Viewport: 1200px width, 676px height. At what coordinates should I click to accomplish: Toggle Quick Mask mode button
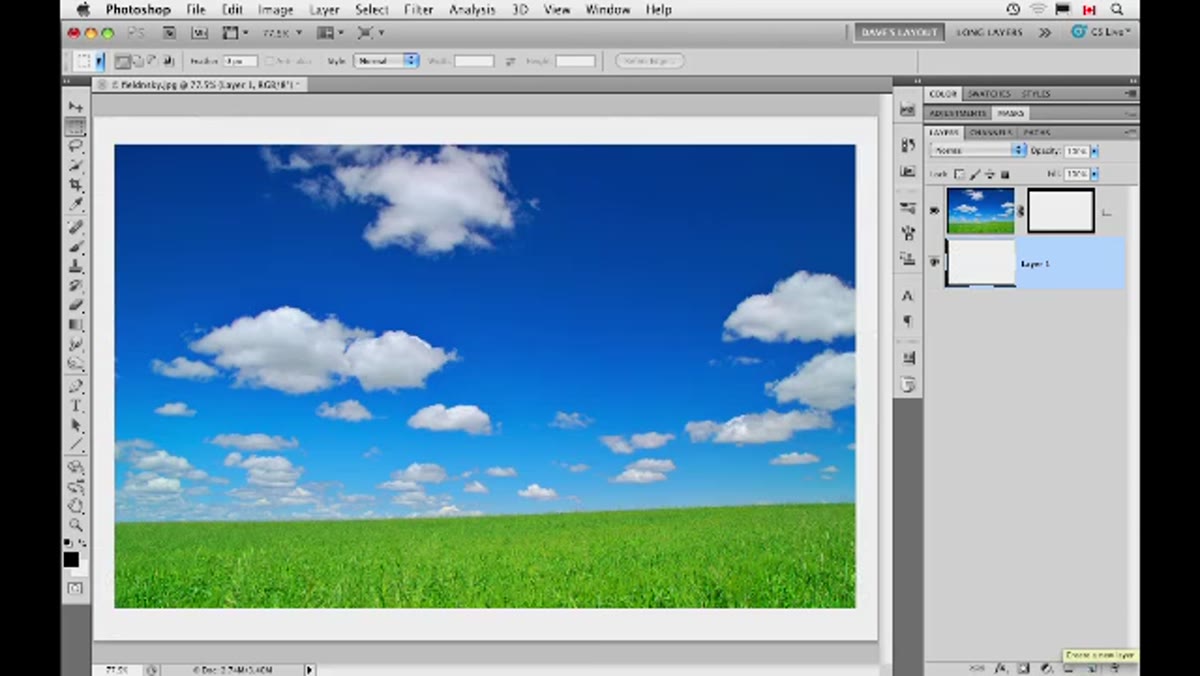[75, 589]
